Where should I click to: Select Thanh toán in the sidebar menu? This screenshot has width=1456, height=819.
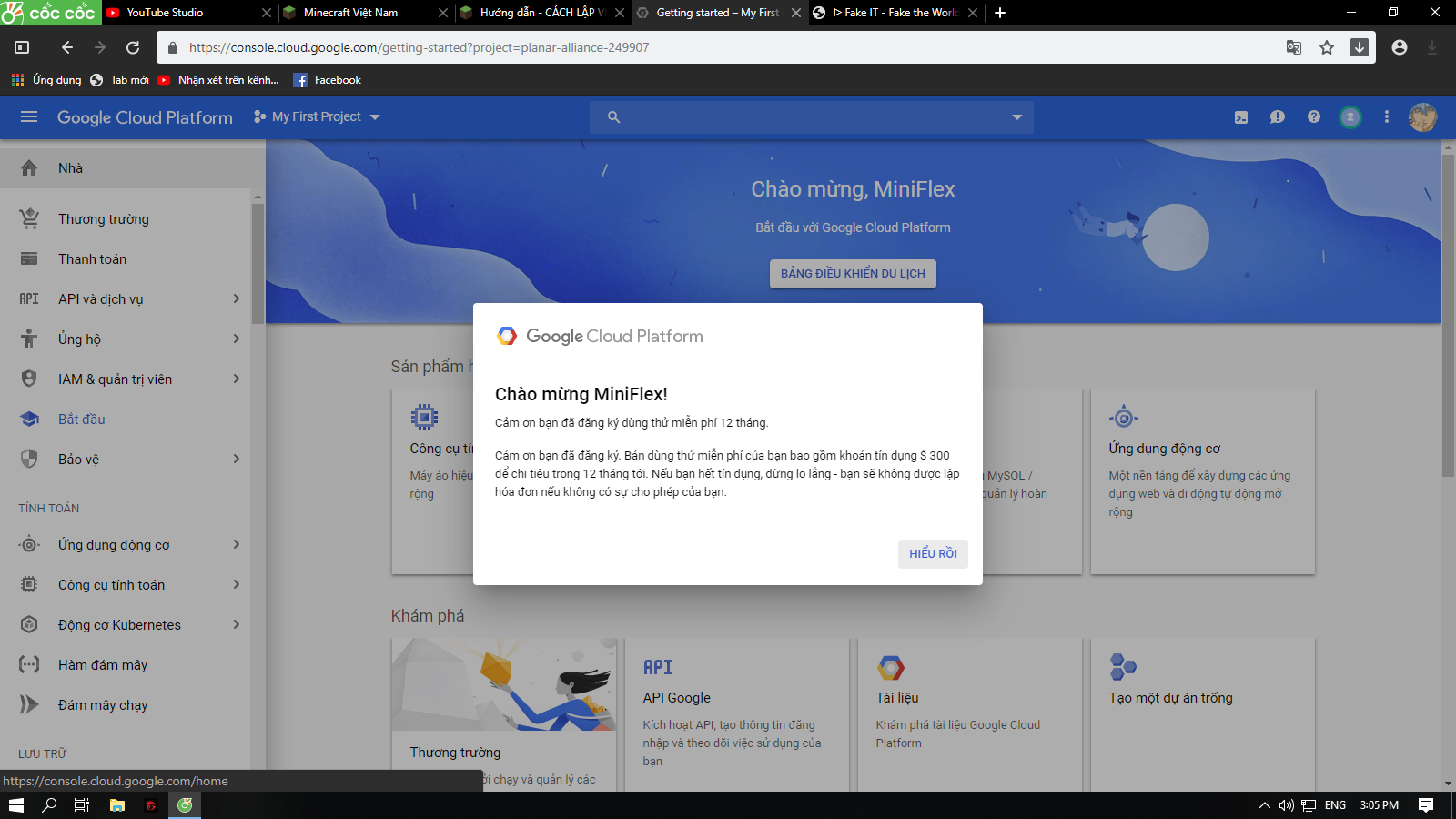[126, 258]
